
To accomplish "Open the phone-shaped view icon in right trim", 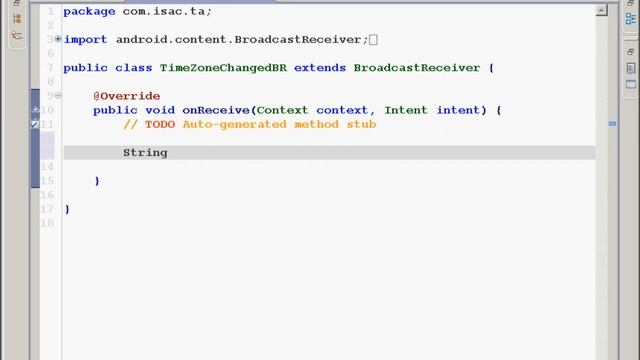I will point(631,68).
